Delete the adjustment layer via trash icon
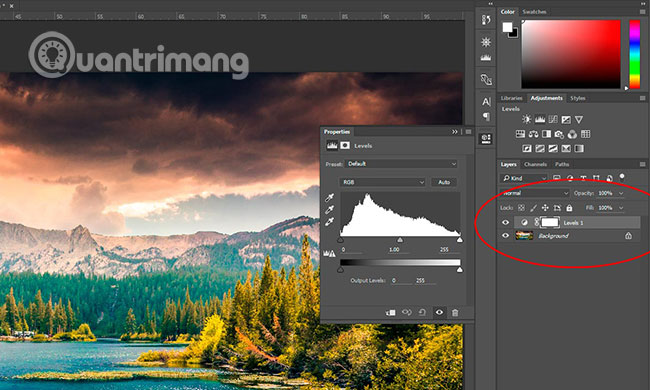Image resolution: width=650 pixels, height=390 pixels. coord(455,312)
